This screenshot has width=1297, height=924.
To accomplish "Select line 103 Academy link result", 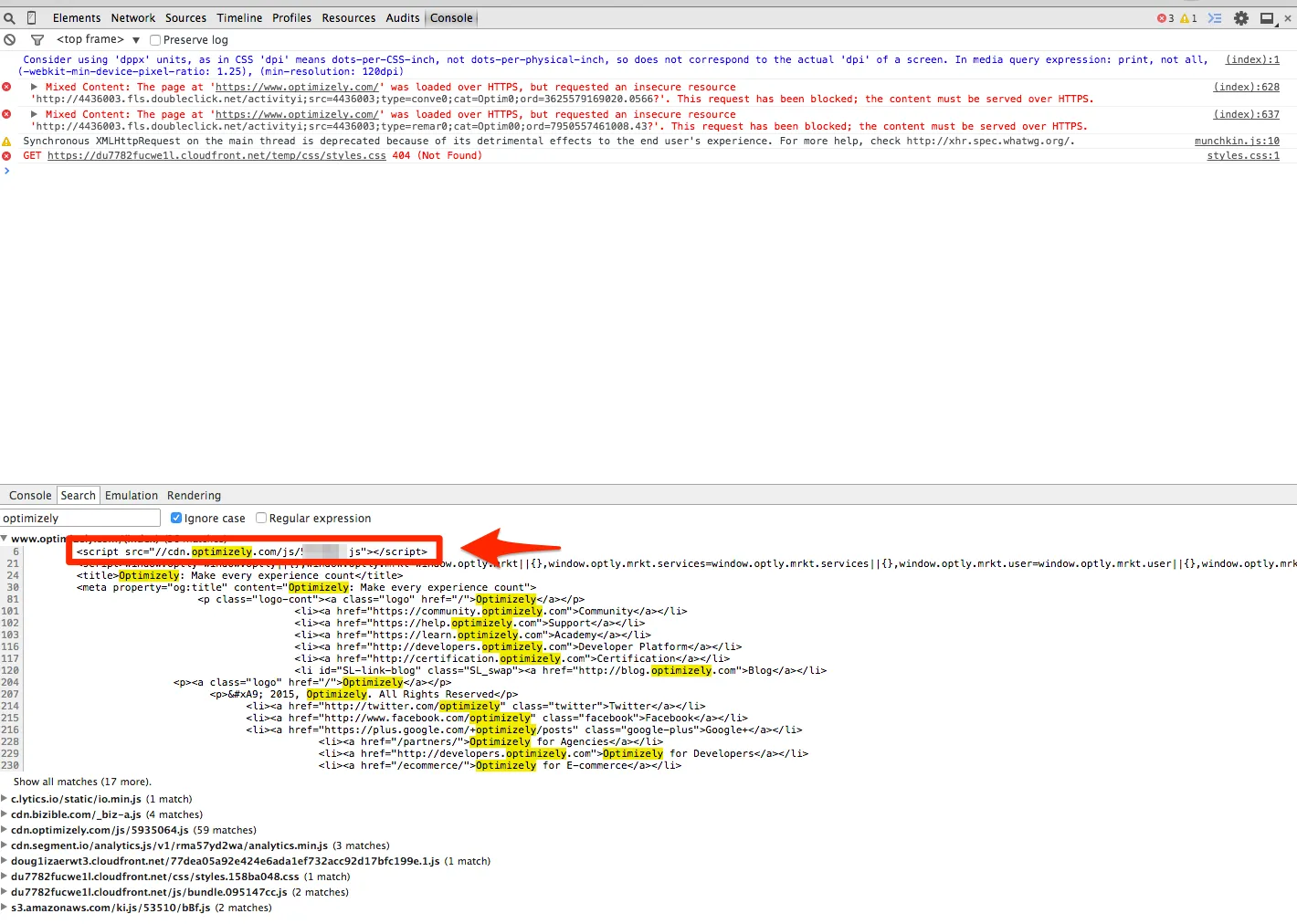I will pos(472,635).
